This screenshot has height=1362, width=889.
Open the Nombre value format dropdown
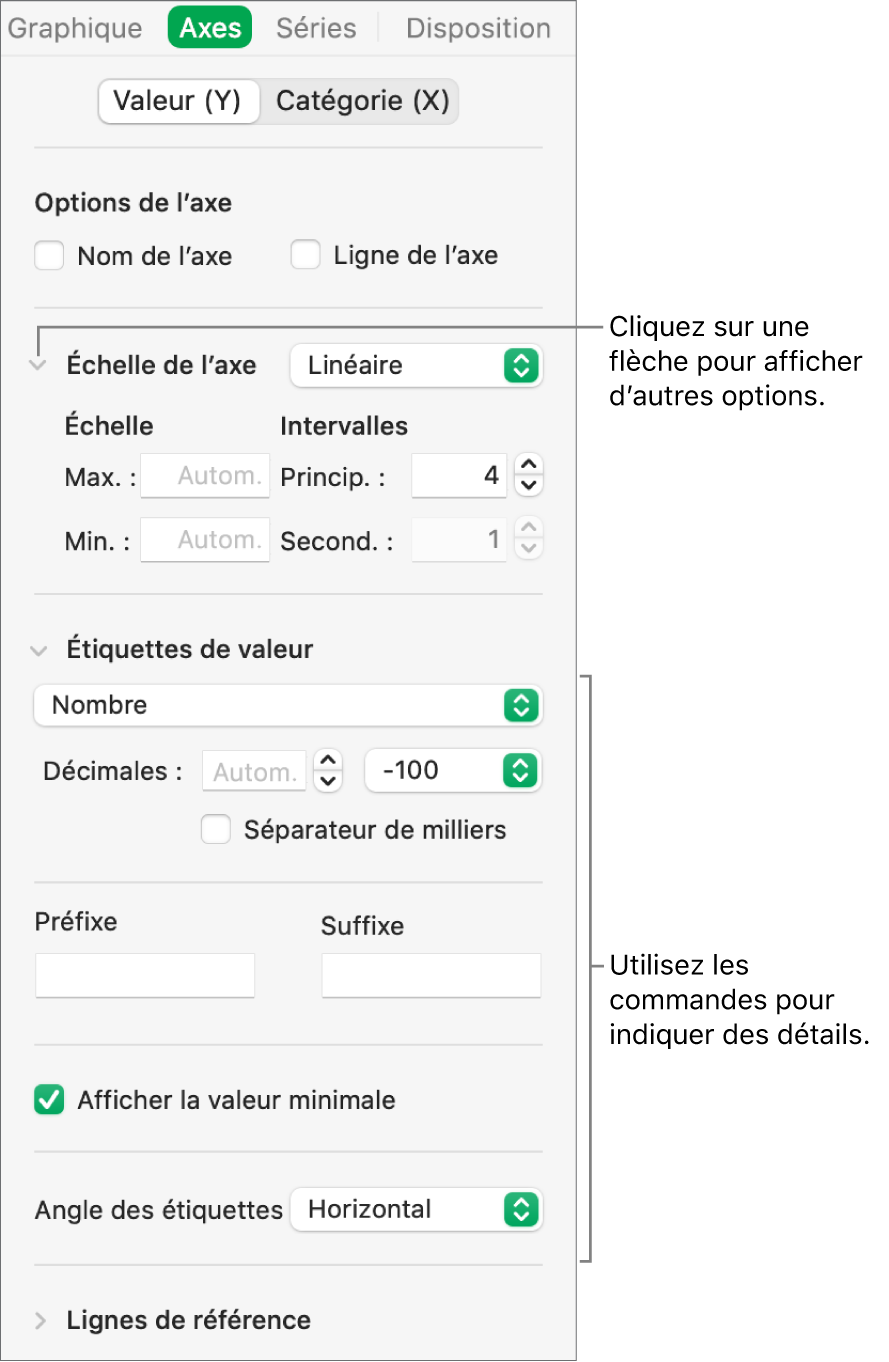287,705
